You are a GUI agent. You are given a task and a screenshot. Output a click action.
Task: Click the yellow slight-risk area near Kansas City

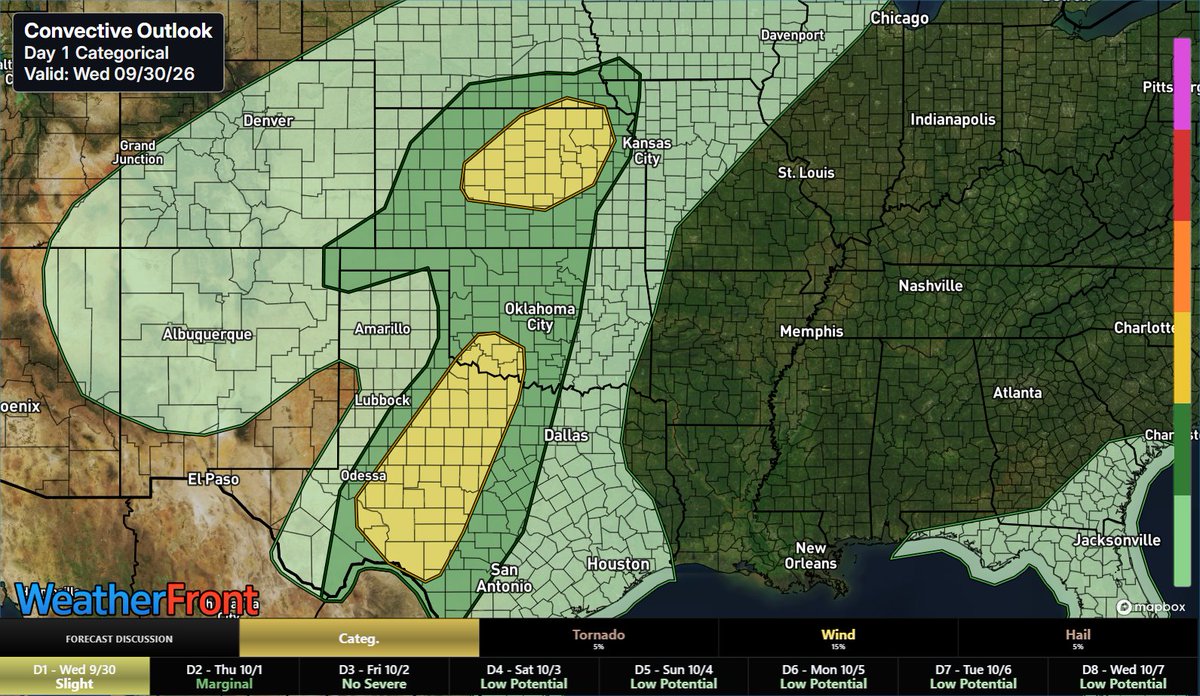coord(538,155)
